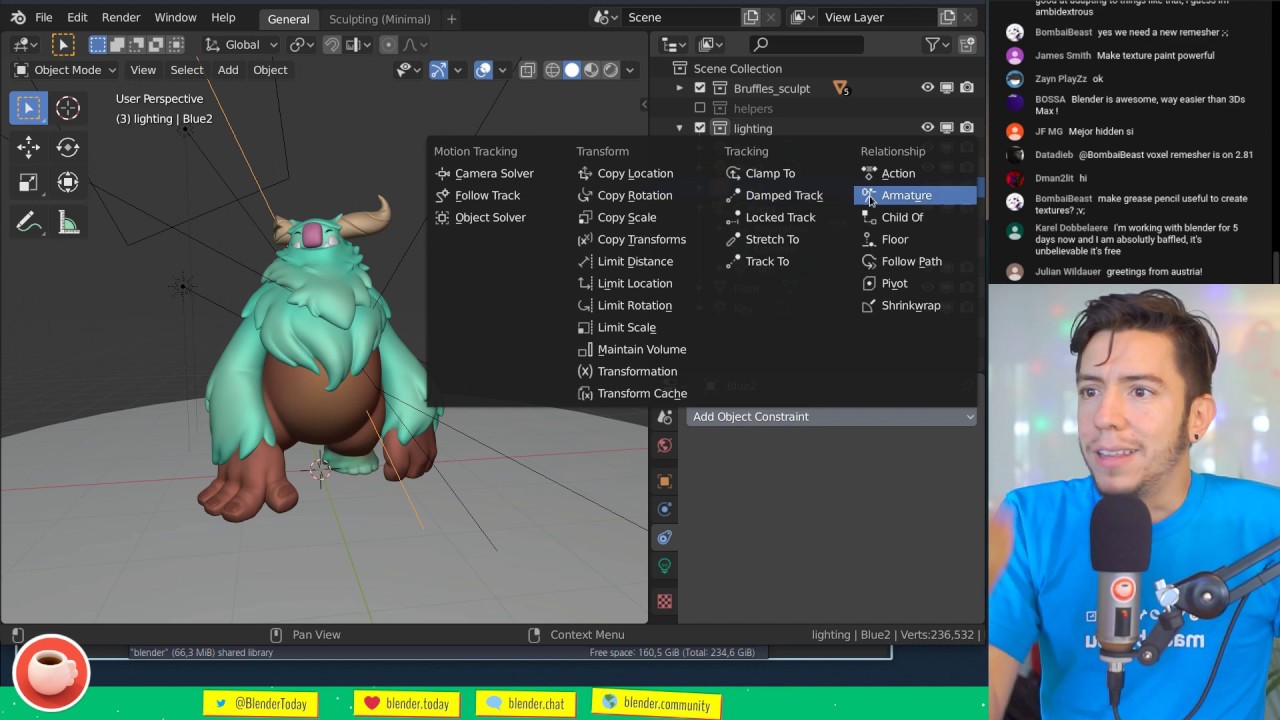Open the Object Constraints properties tab icon
This screenshot has width=1280, height=720.
pos(665,537)
